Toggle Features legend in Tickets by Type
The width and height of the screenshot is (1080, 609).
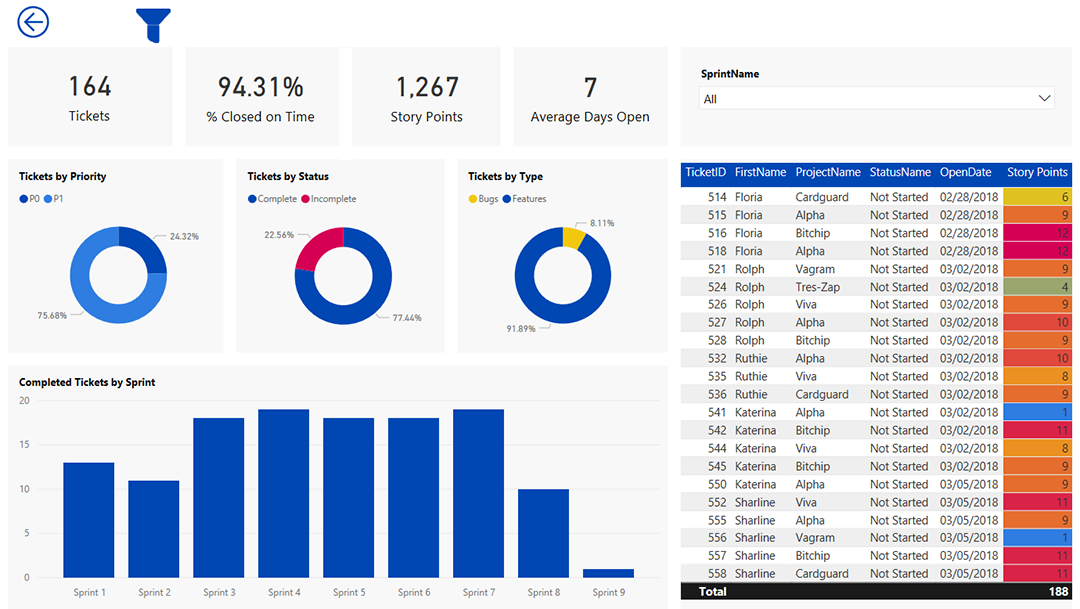524,198
